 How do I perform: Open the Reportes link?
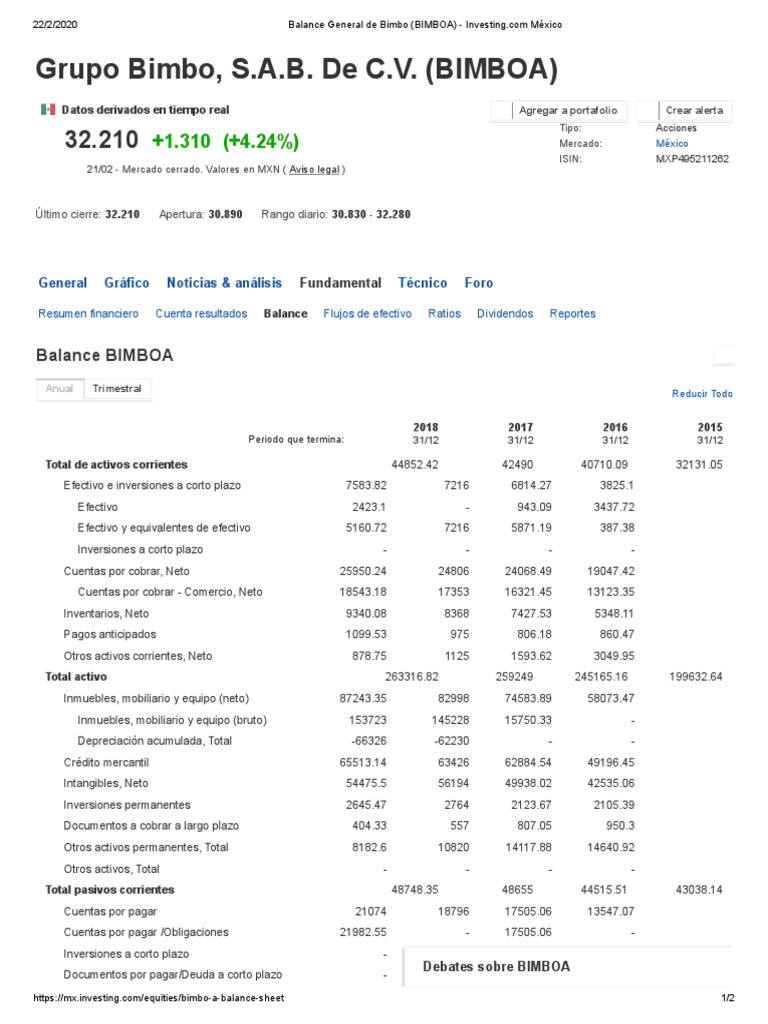coord(573,313)
